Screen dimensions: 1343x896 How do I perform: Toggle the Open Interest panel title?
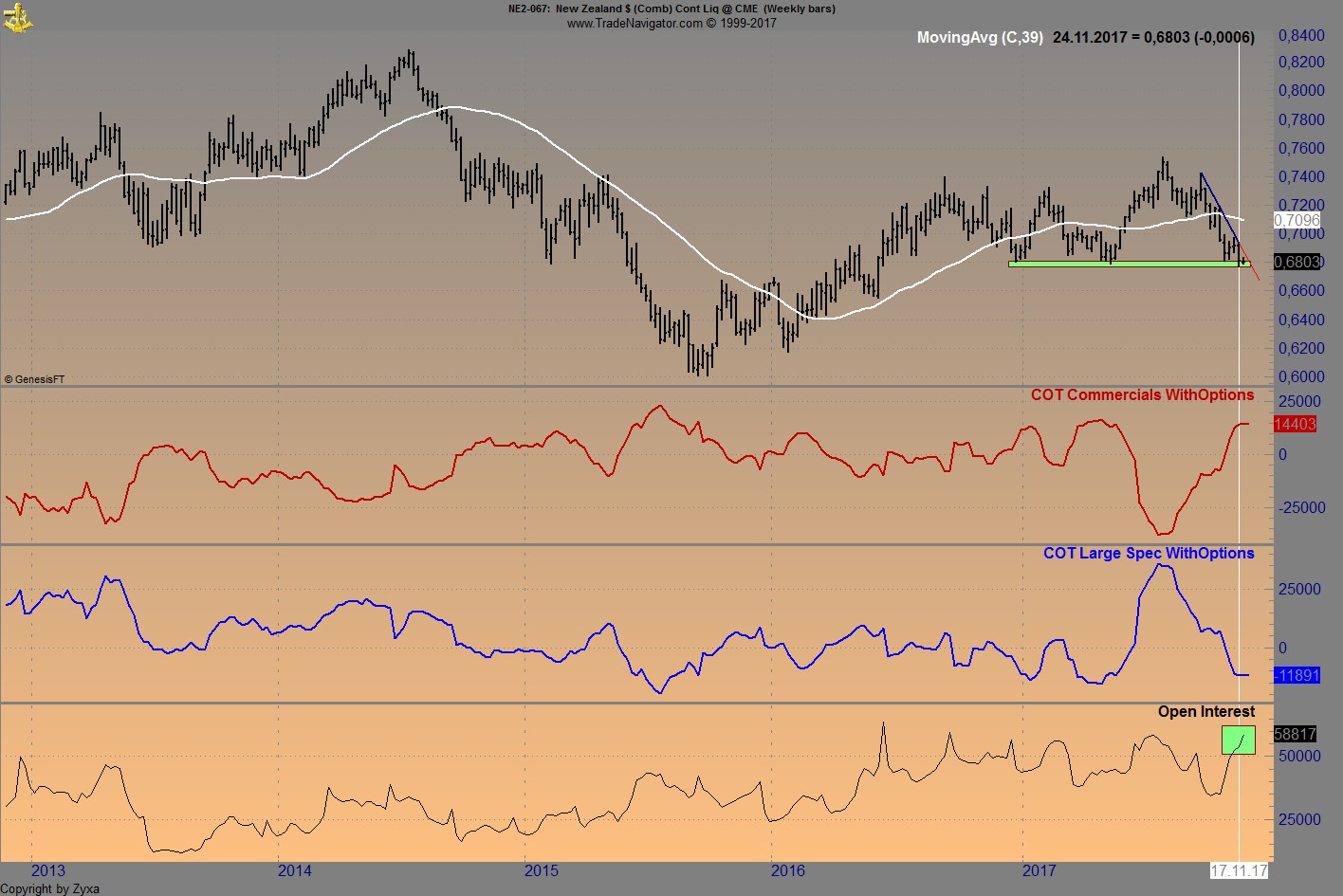[x=1205, y=711]
